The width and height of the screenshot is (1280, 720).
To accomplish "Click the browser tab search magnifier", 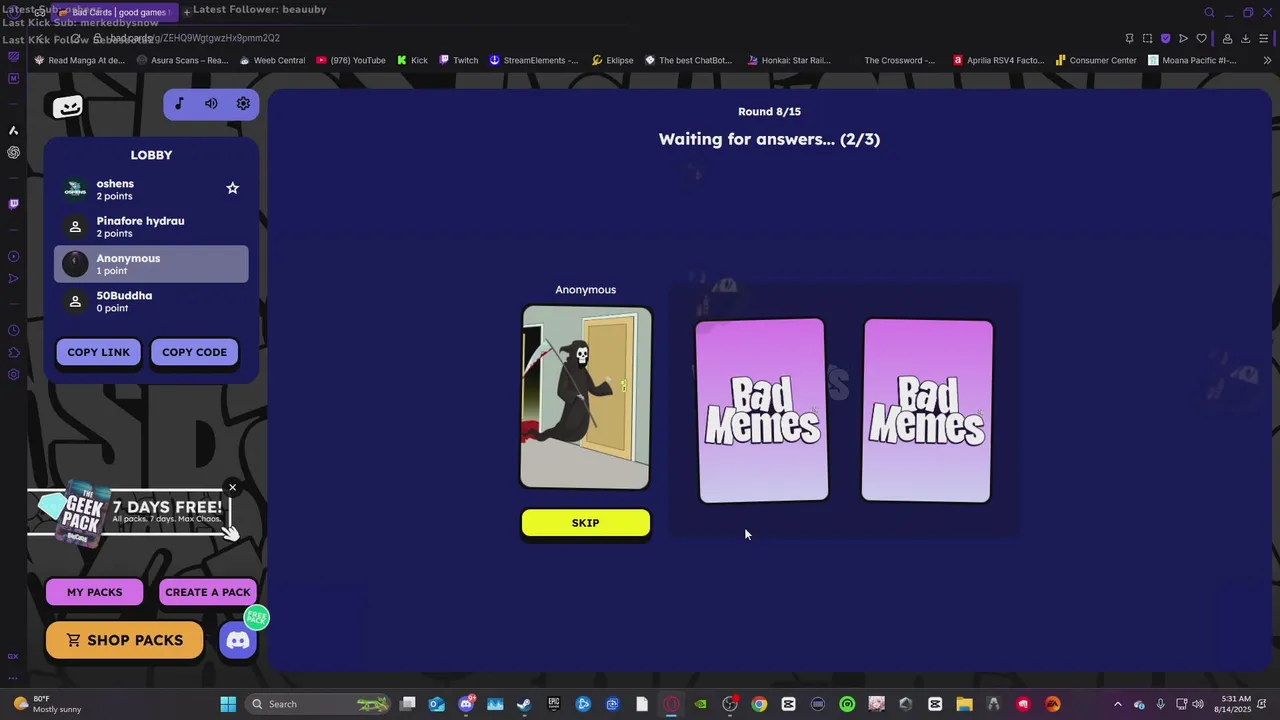I will tap(1209, 12).
